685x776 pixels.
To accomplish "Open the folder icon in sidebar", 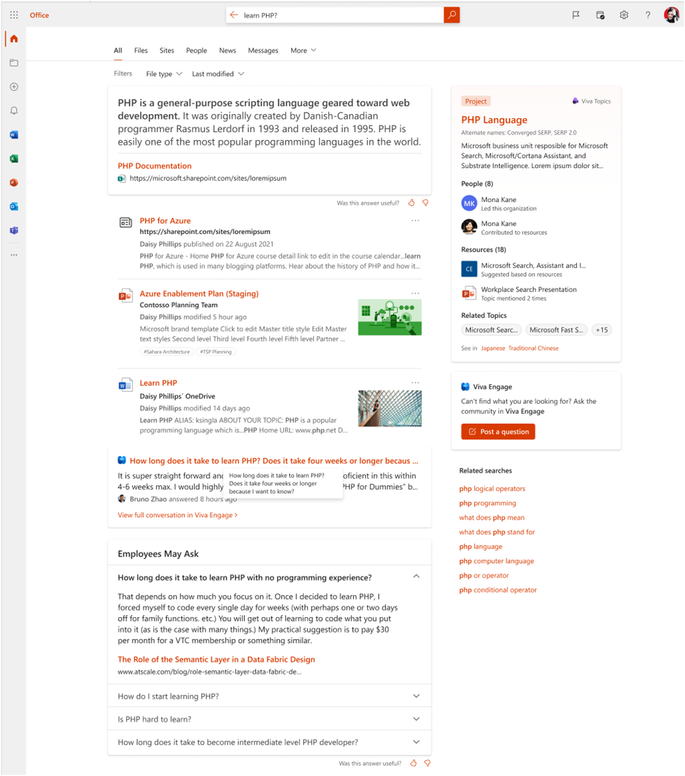I will pos(14,63).
